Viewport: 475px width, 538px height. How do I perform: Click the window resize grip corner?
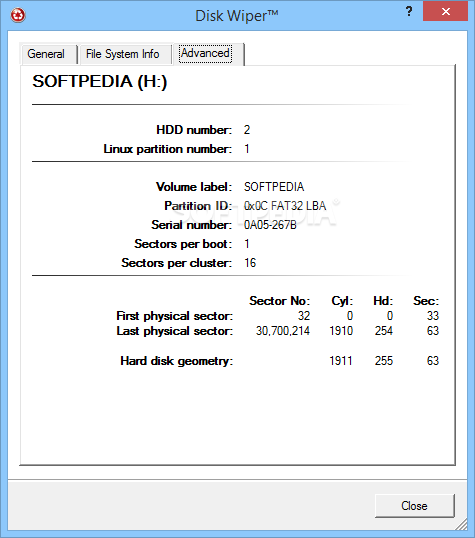pyautogui.click(x=462, y=525)
